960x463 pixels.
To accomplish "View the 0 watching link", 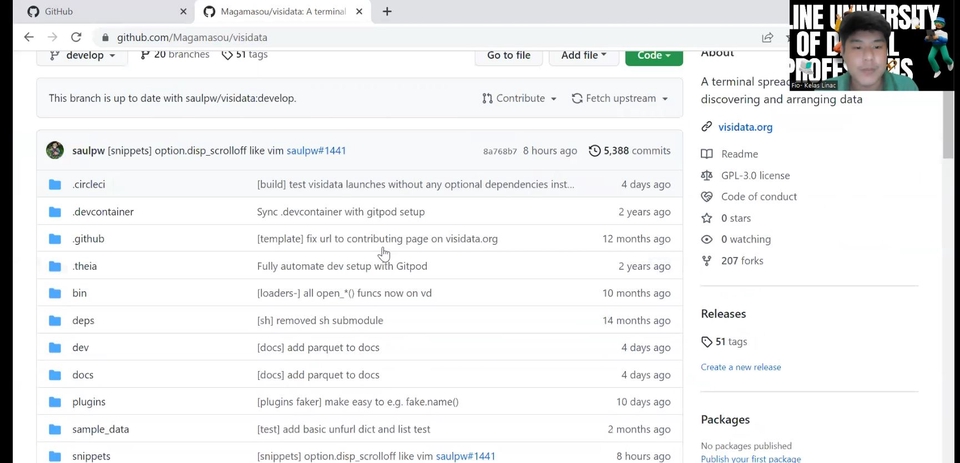I will 746,239.
